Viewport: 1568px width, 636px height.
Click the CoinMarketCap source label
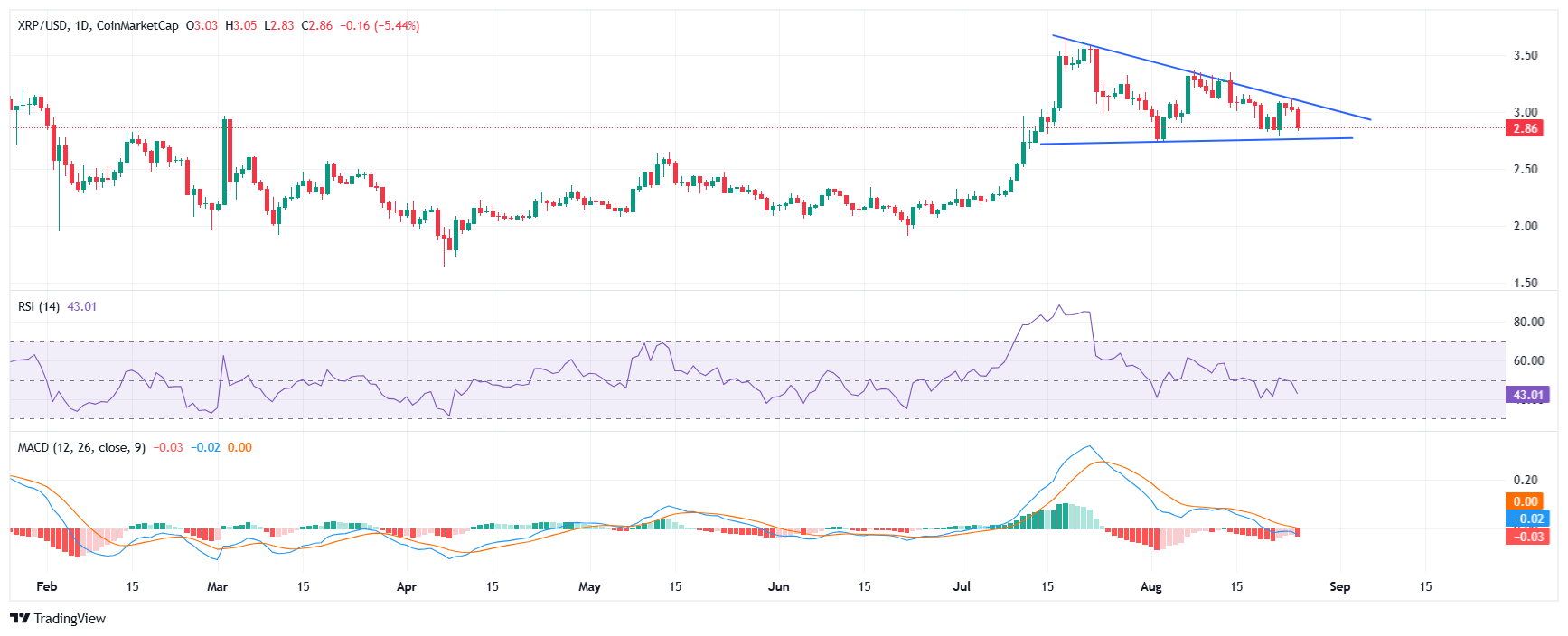tap(137, 26)
